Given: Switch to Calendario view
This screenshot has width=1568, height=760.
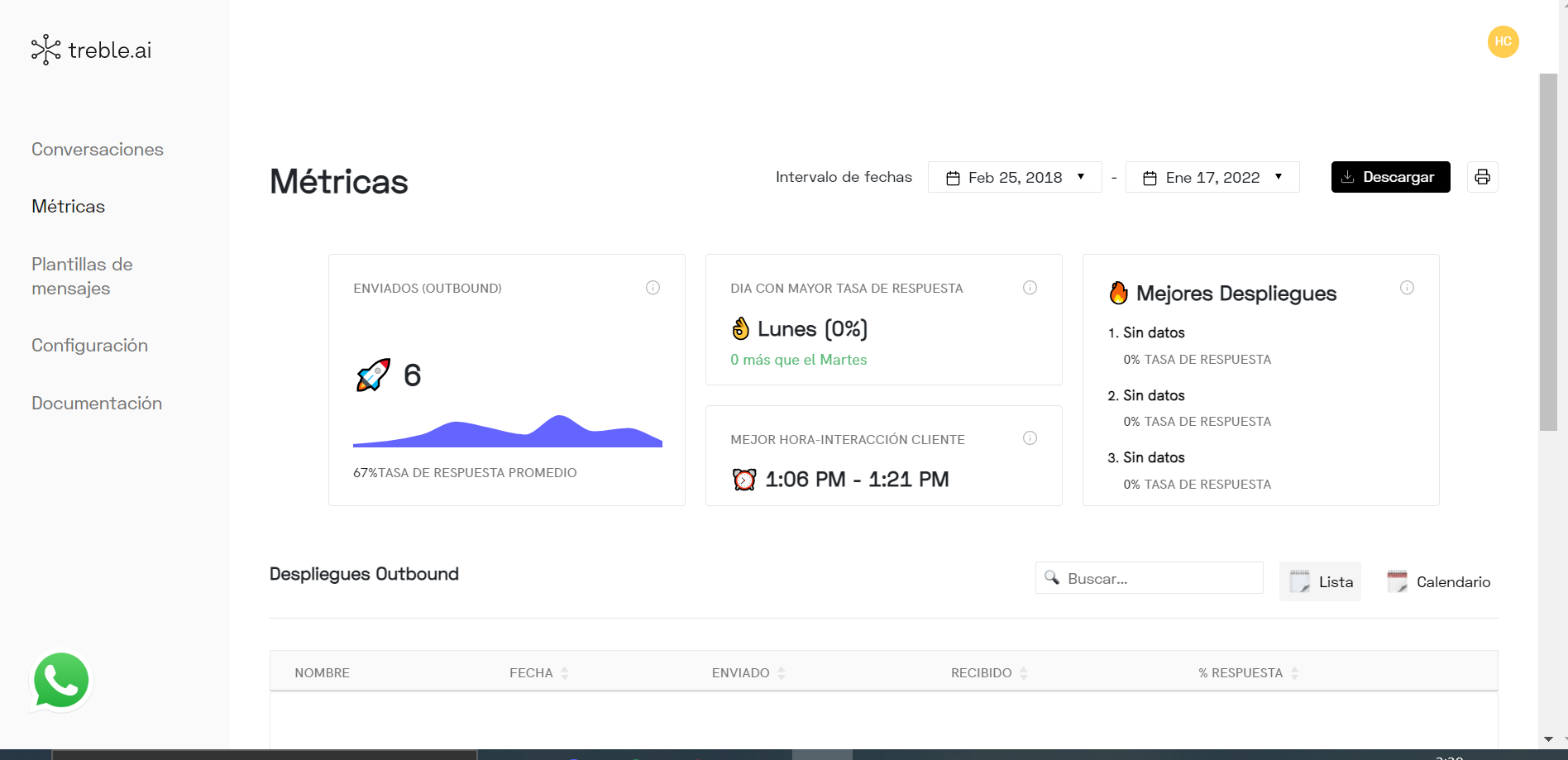Looking at the screenshot, I should tap(1439, 581).
